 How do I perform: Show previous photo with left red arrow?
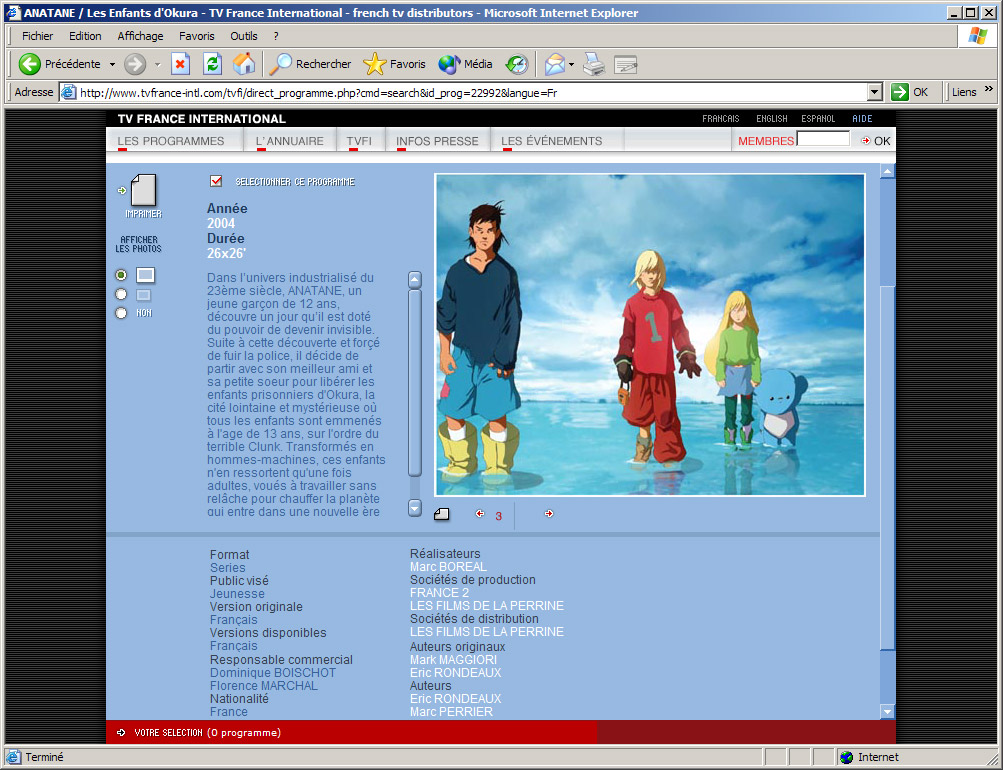(x=480, y=514)
